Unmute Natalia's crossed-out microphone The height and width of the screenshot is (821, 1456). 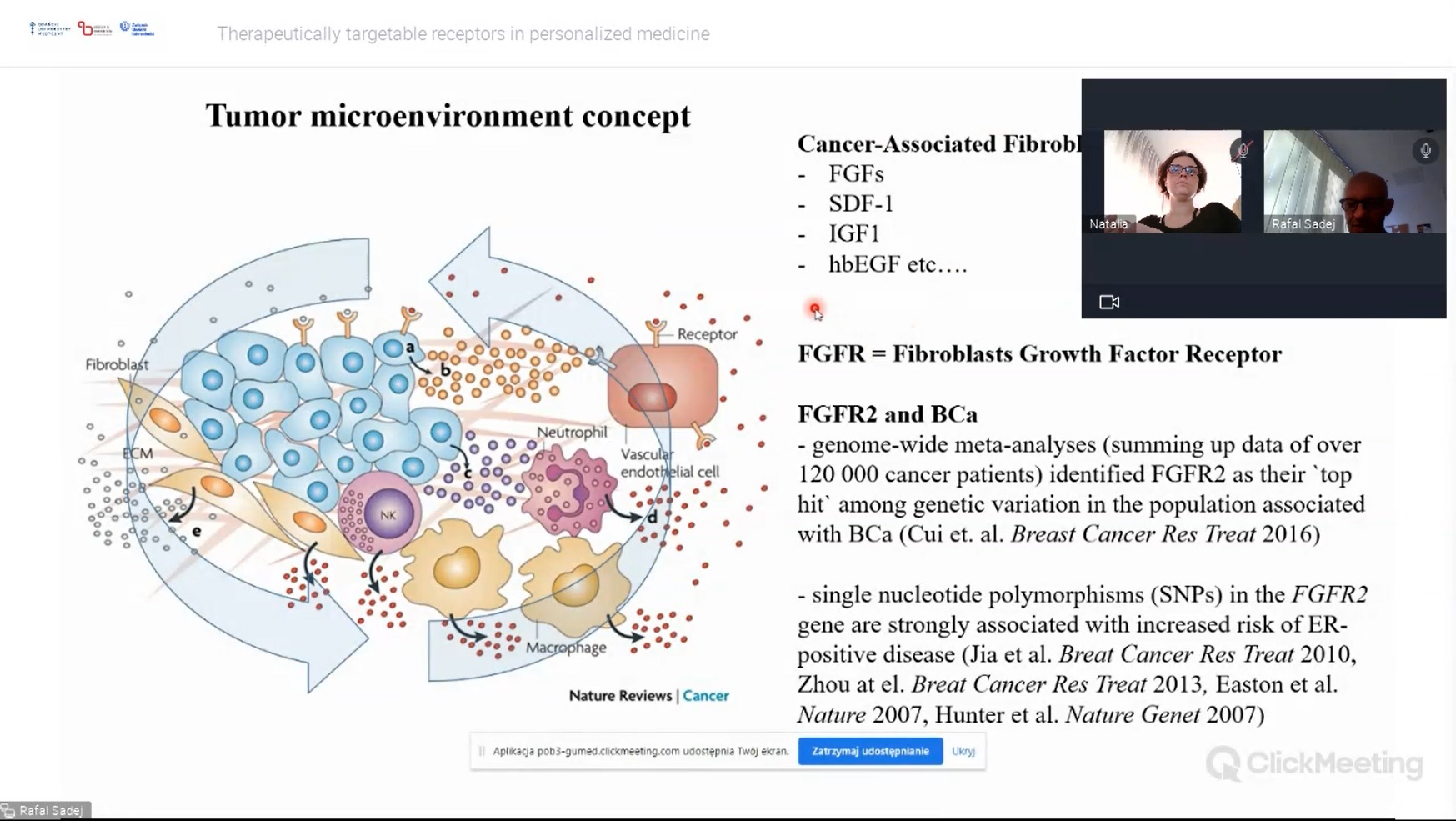tap(1242, 151)
